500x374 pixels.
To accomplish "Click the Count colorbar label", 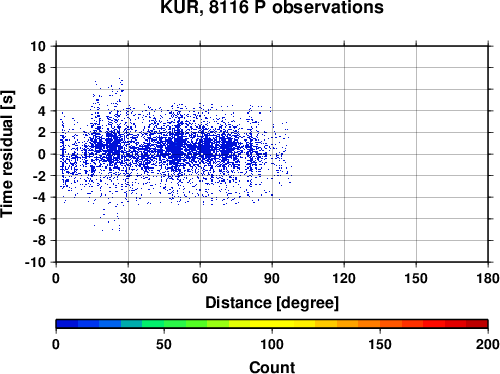I will coord(272,367).
